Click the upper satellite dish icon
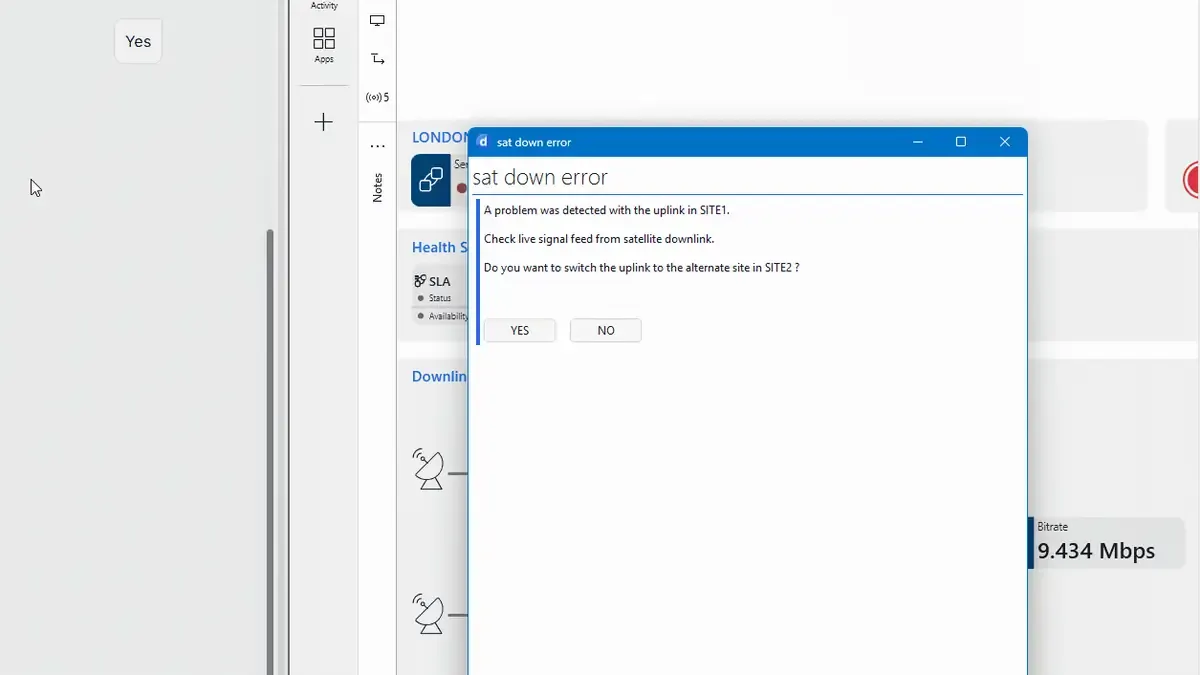 (x=430, y=469)
